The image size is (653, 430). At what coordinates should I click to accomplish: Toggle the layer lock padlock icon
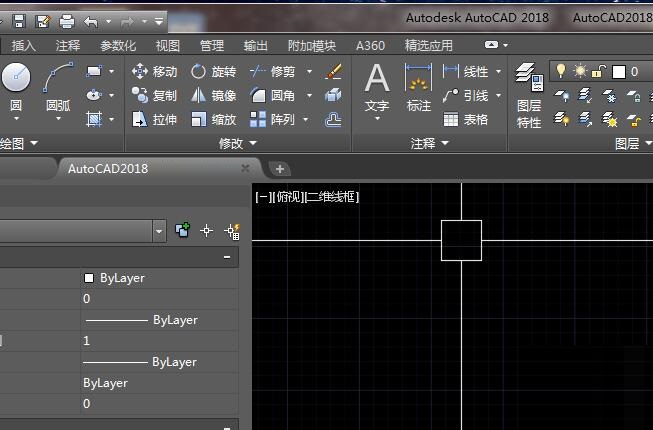[597, 71]
